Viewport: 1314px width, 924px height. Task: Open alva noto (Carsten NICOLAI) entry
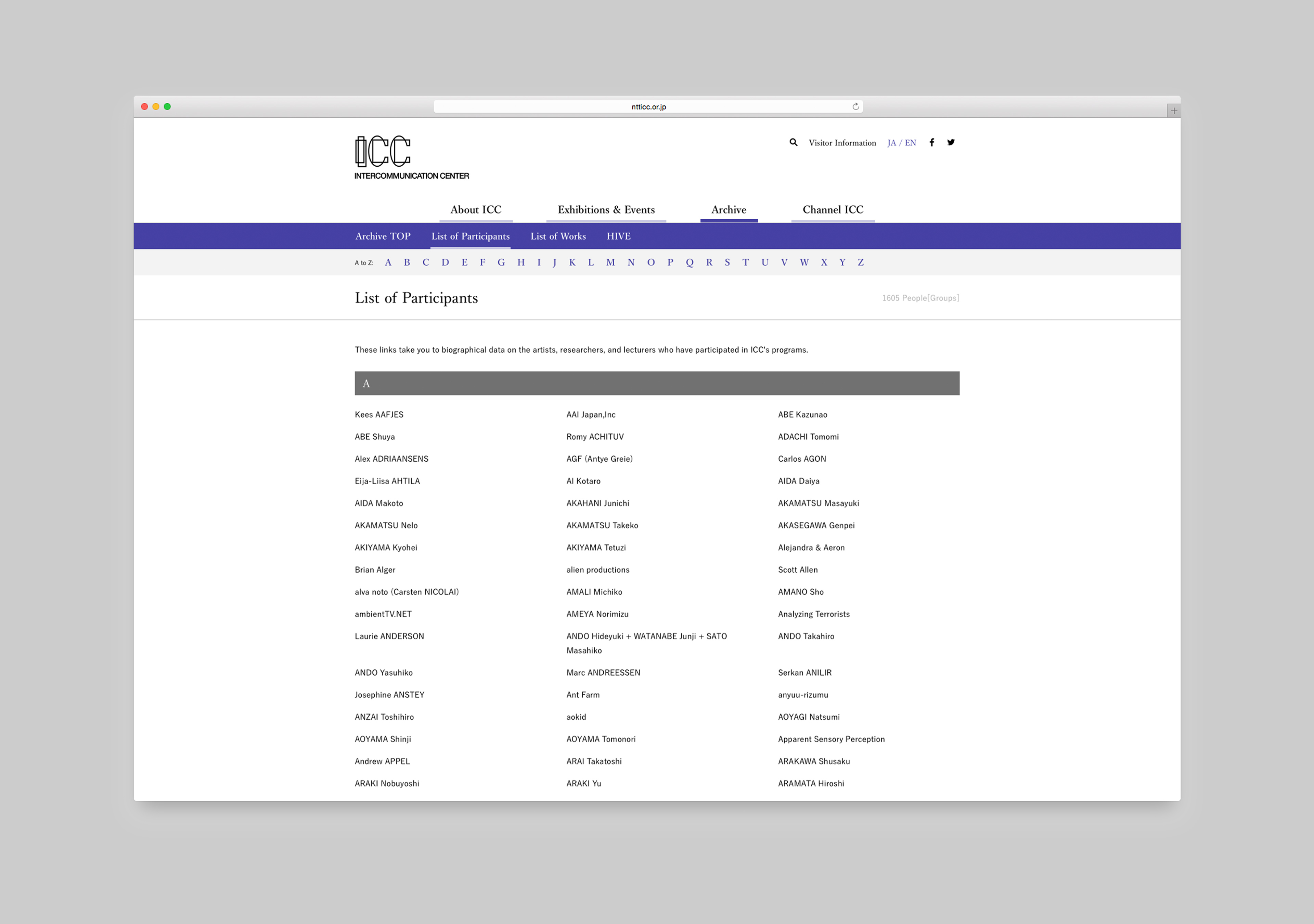tap(406, 592)
